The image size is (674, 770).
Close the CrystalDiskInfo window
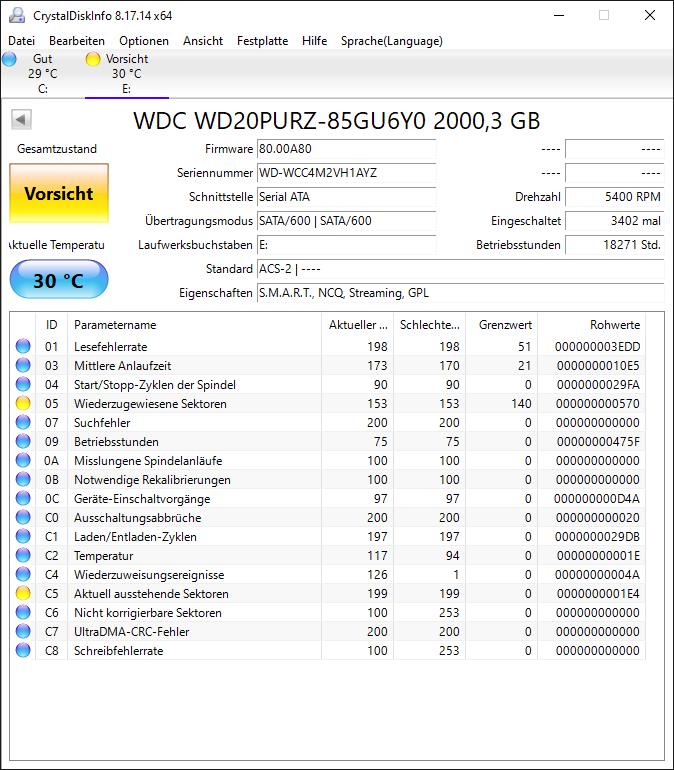point(650,15)
